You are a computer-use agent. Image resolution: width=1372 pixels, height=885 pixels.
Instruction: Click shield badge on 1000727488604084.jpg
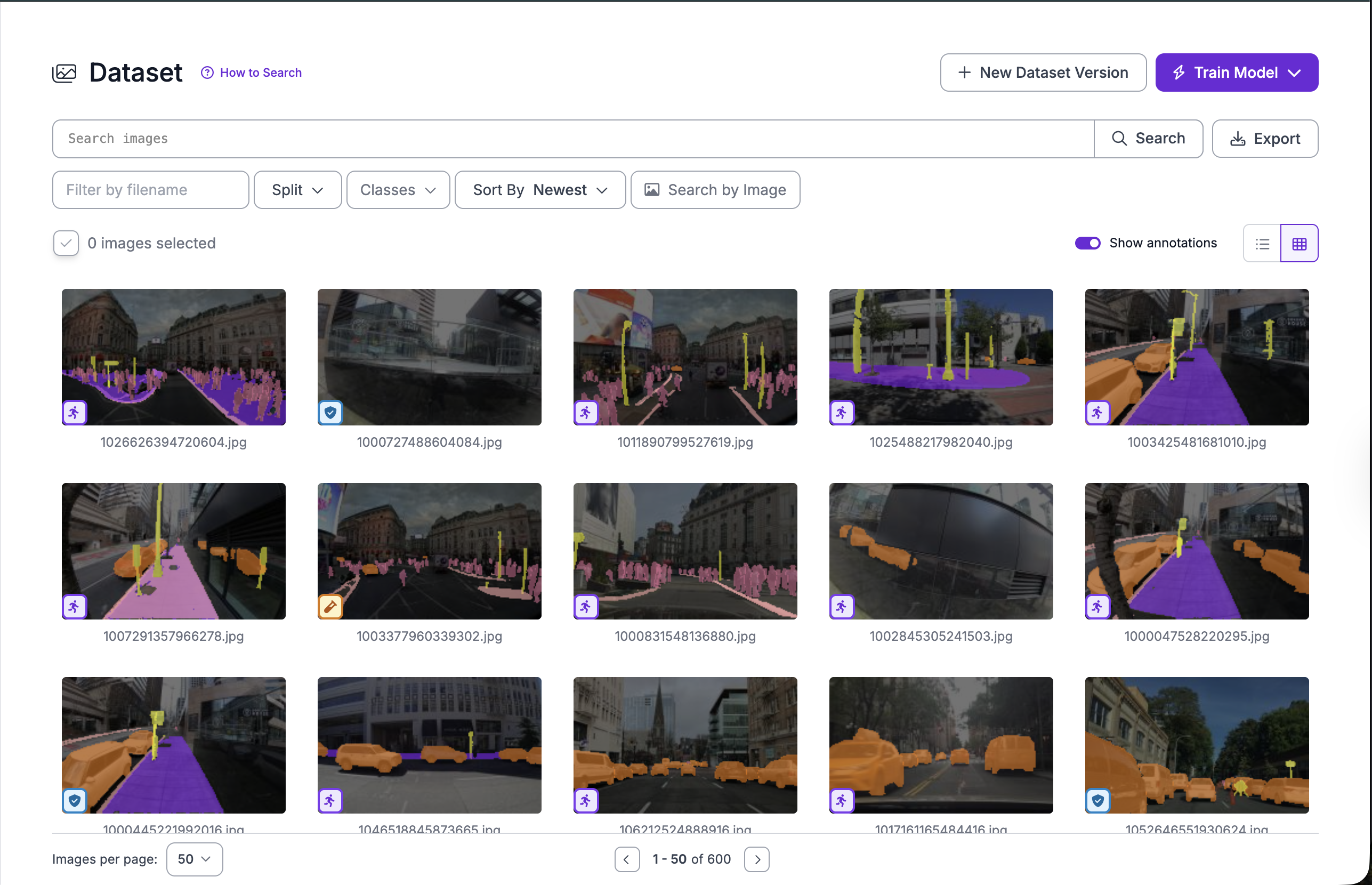pos(330,412)
